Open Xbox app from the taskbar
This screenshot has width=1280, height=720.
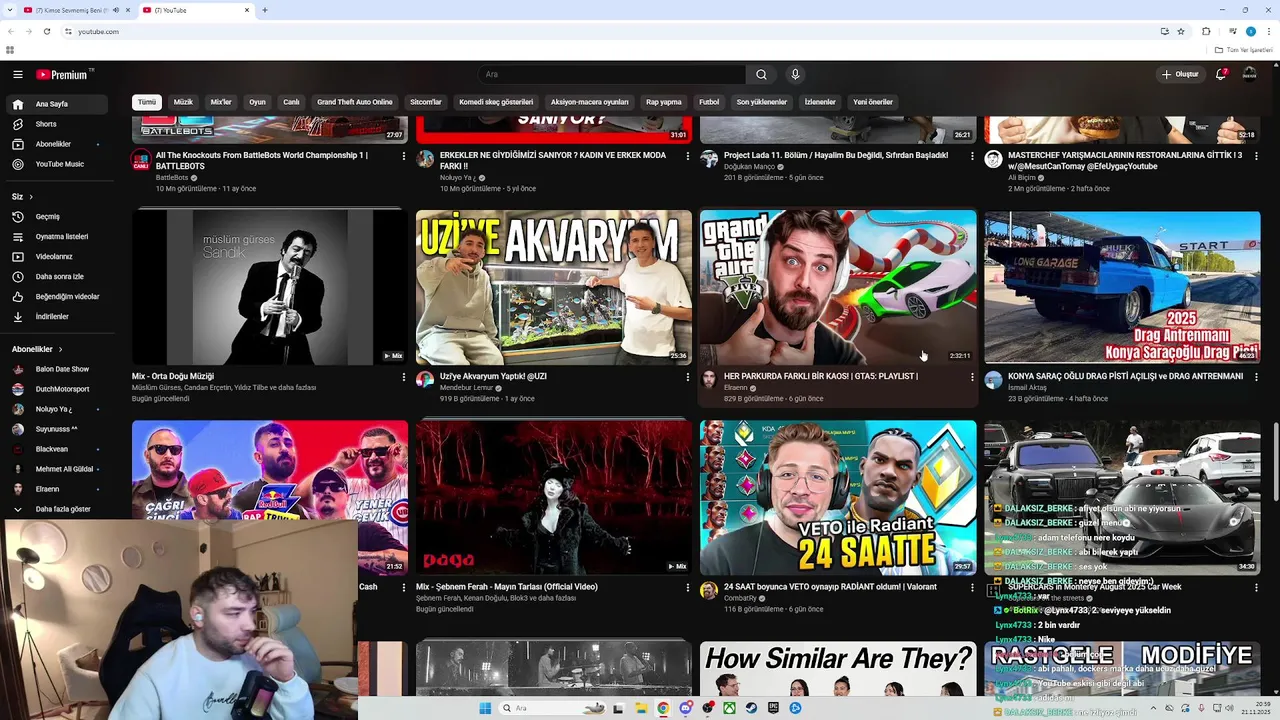point(729,708)
